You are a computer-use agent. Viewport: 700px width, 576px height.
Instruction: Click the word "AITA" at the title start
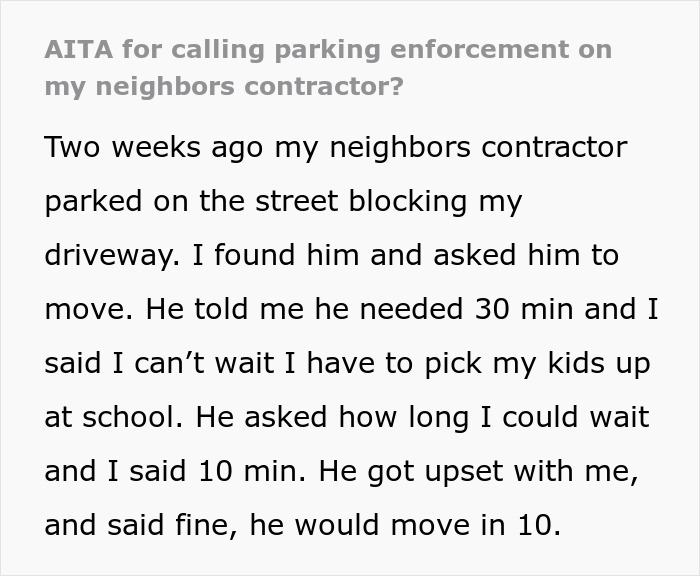[79, 50]
